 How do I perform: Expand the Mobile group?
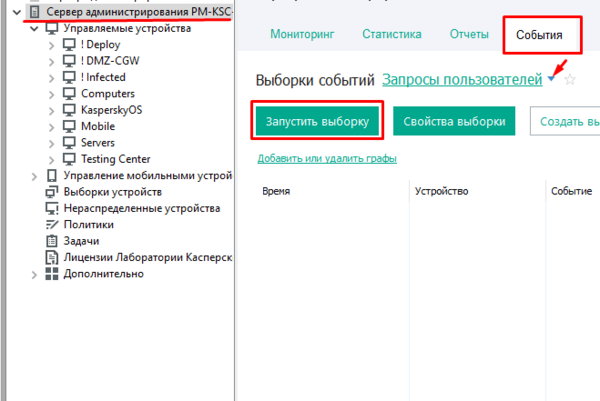tap(52, 127)
